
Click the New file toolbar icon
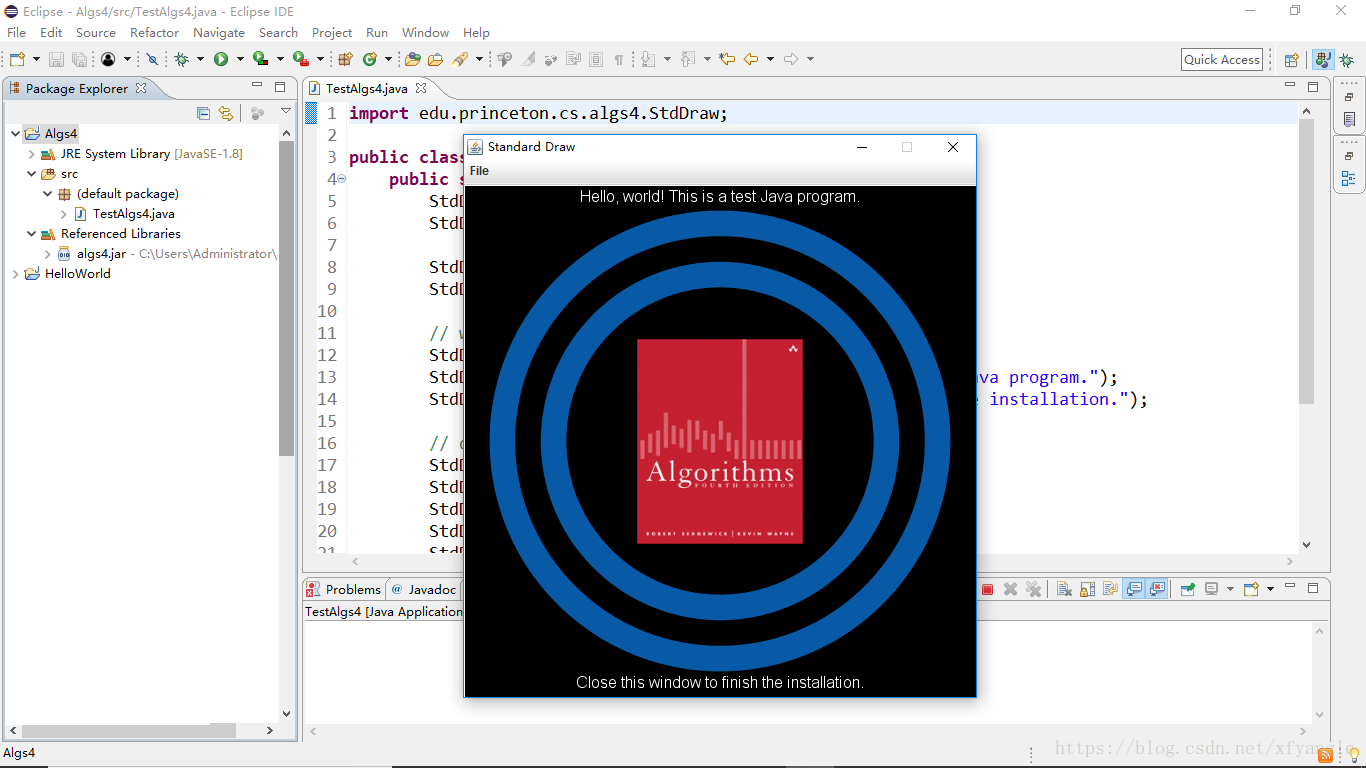[x=17, y=59]
